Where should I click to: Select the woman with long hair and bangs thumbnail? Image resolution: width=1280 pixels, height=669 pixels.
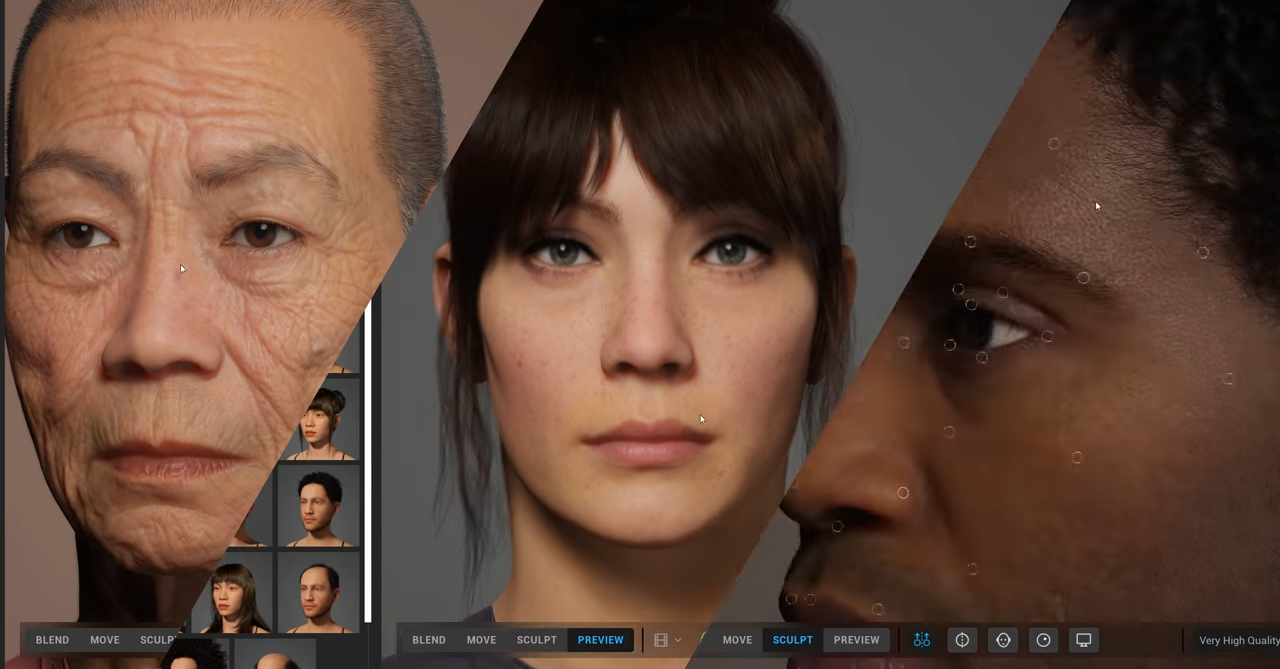[x=232, y=592]
